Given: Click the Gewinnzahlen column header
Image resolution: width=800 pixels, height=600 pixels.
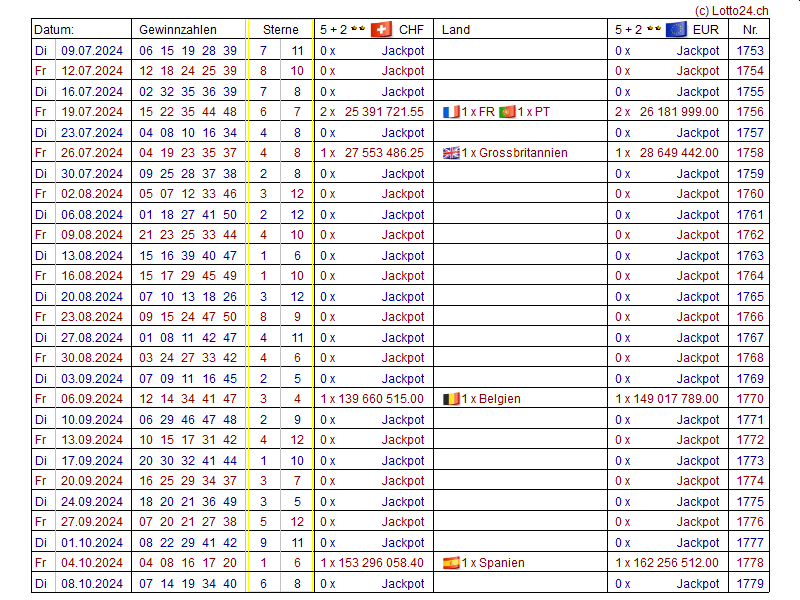Looking at the screenshot, I should [177, 30].
